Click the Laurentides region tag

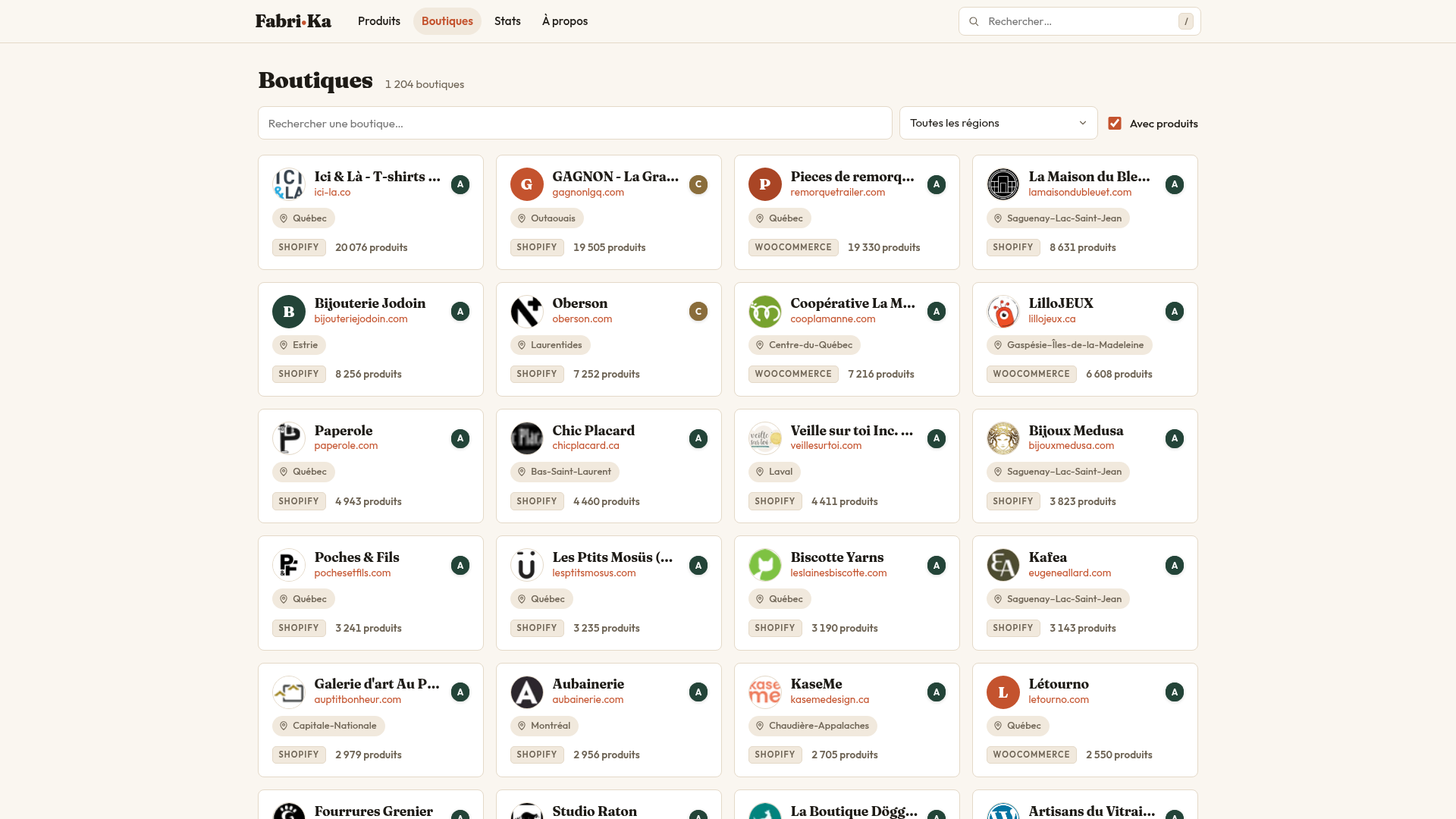tap(550, 345)
